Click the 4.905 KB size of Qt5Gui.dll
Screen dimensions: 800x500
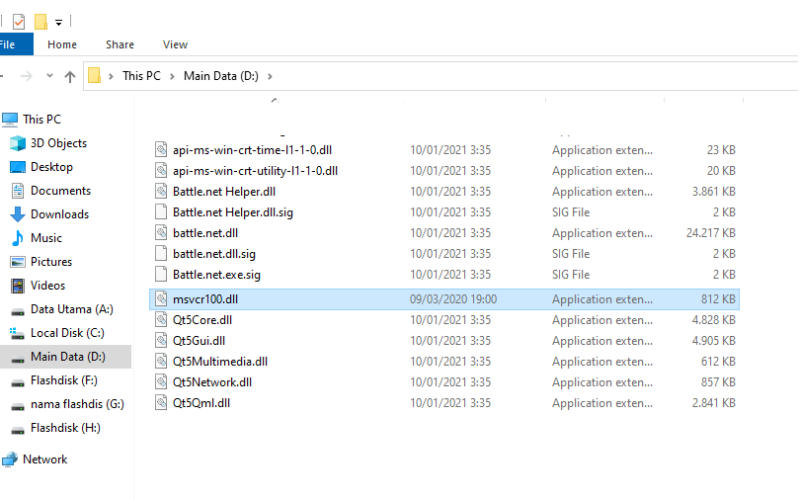[x=713, y=341]
